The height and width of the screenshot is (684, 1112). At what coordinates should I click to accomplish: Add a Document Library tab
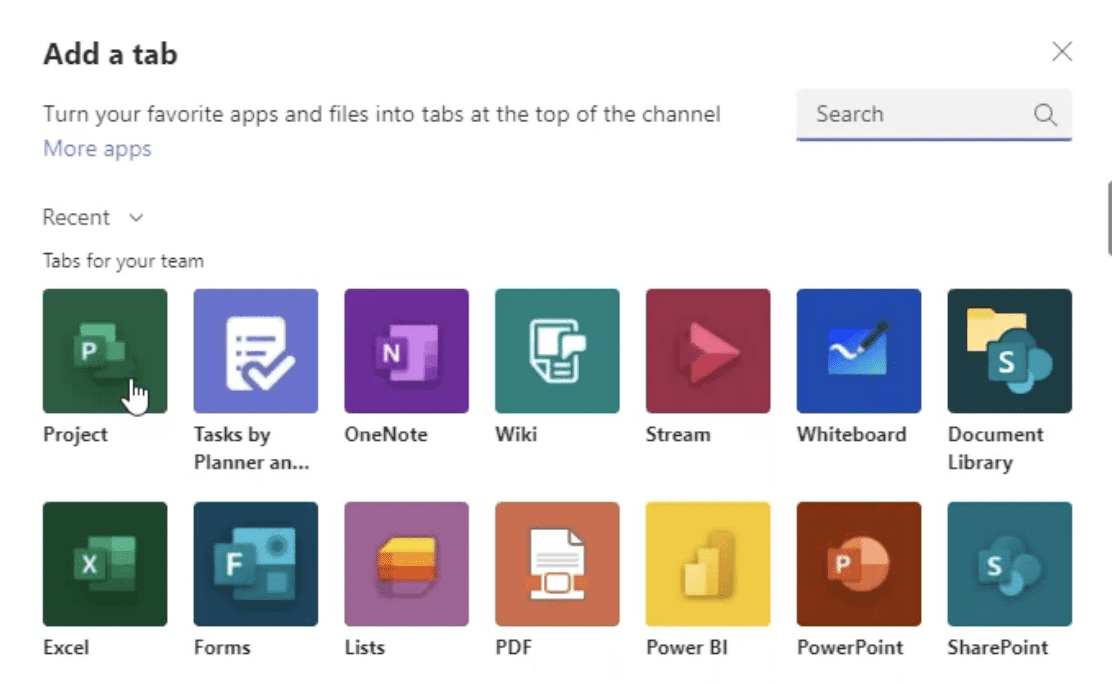[x=1009, y=351]
